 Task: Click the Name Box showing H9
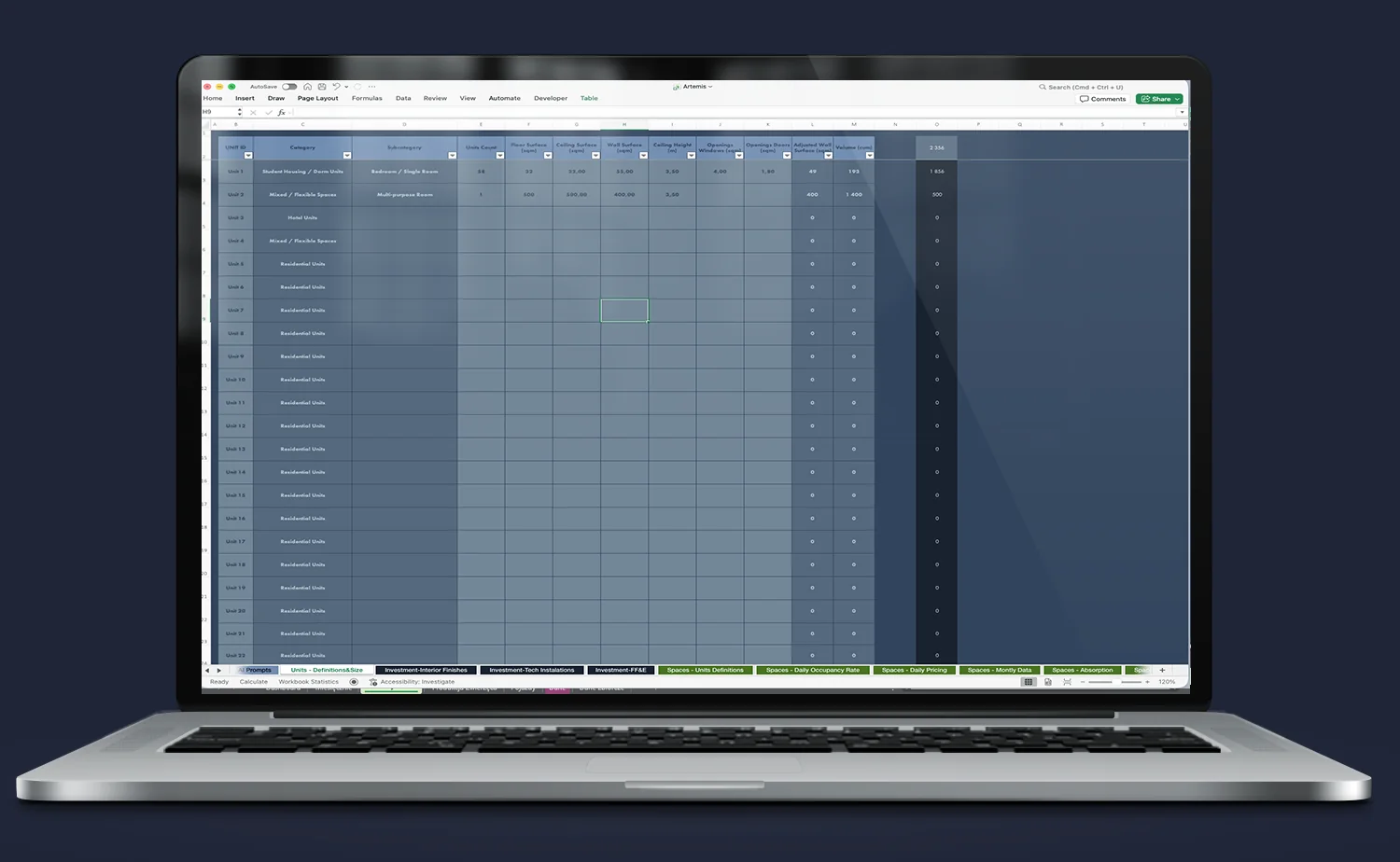tap(219, 112)
